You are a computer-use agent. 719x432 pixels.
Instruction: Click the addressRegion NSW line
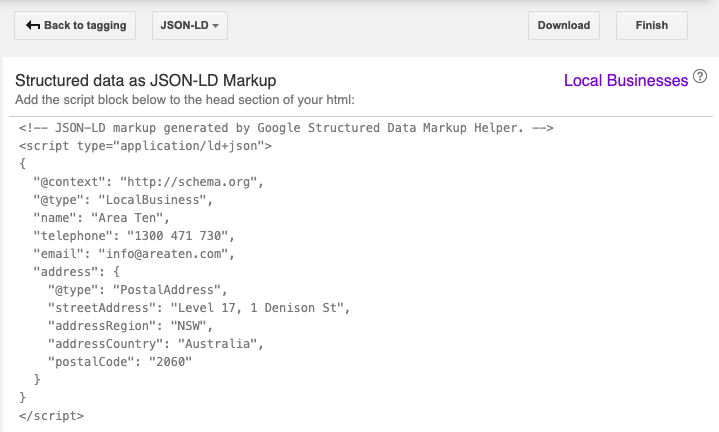click(130, 326)
